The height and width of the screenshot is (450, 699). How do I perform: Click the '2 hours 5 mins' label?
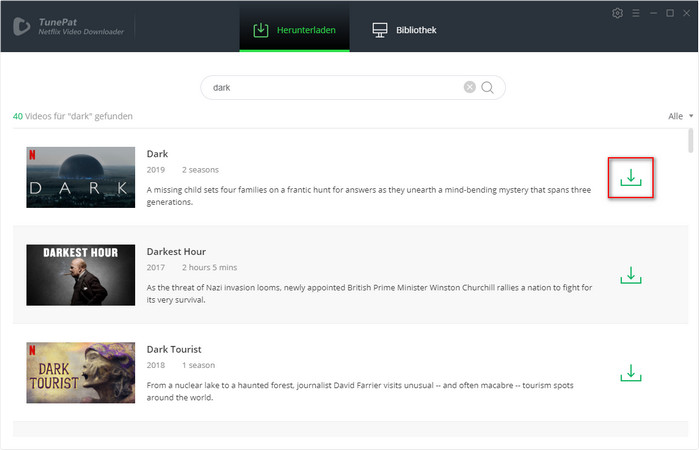coord(209,268)
